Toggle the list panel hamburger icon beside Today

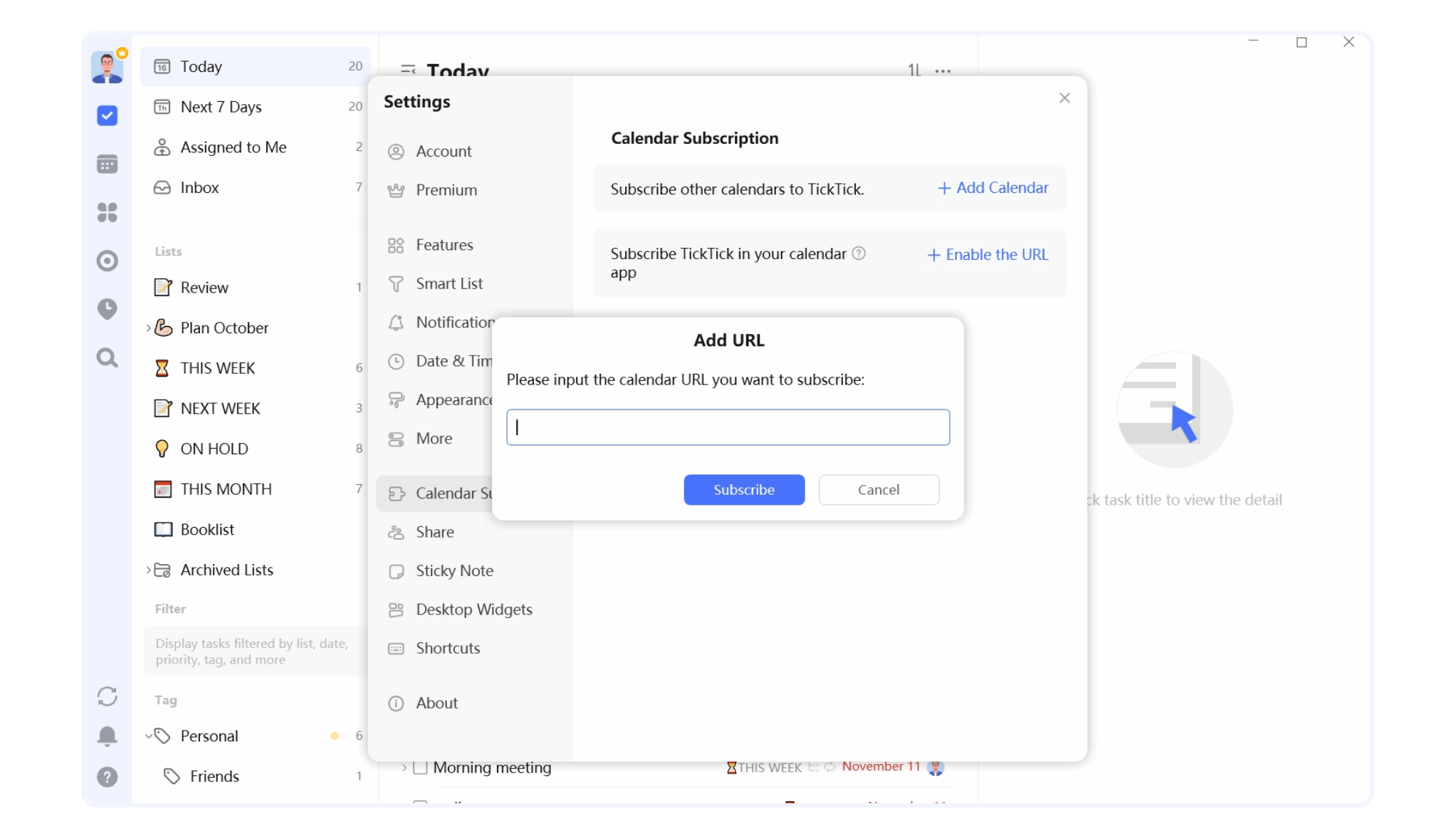click(408, 70)
